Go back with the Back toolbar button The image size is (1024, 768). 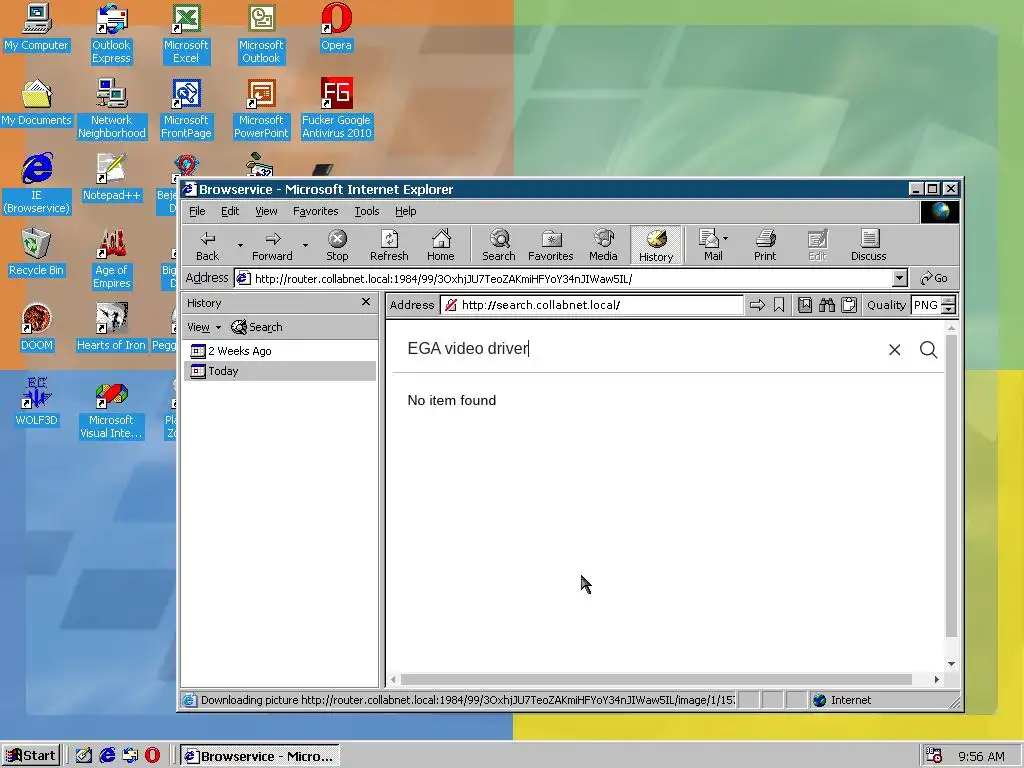[208, 246]
